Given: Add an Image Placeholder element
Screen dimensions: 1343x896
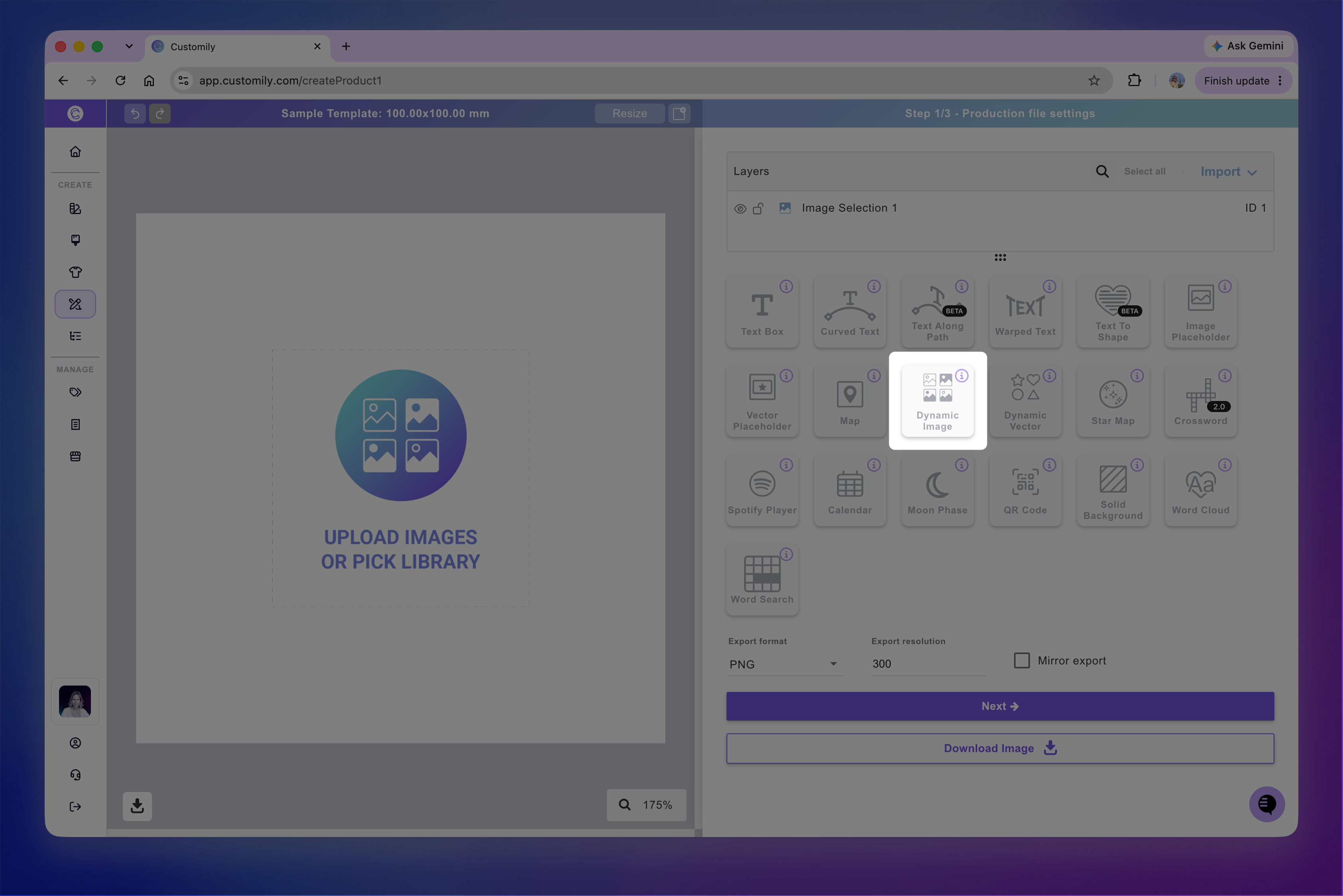Looking at the screenshot, I should [1201, 311].
